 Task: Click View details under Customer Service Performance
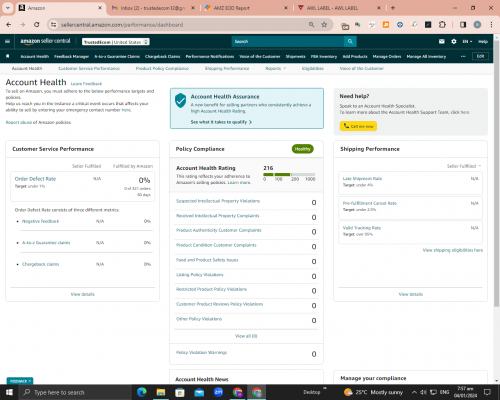click(83, 294)
